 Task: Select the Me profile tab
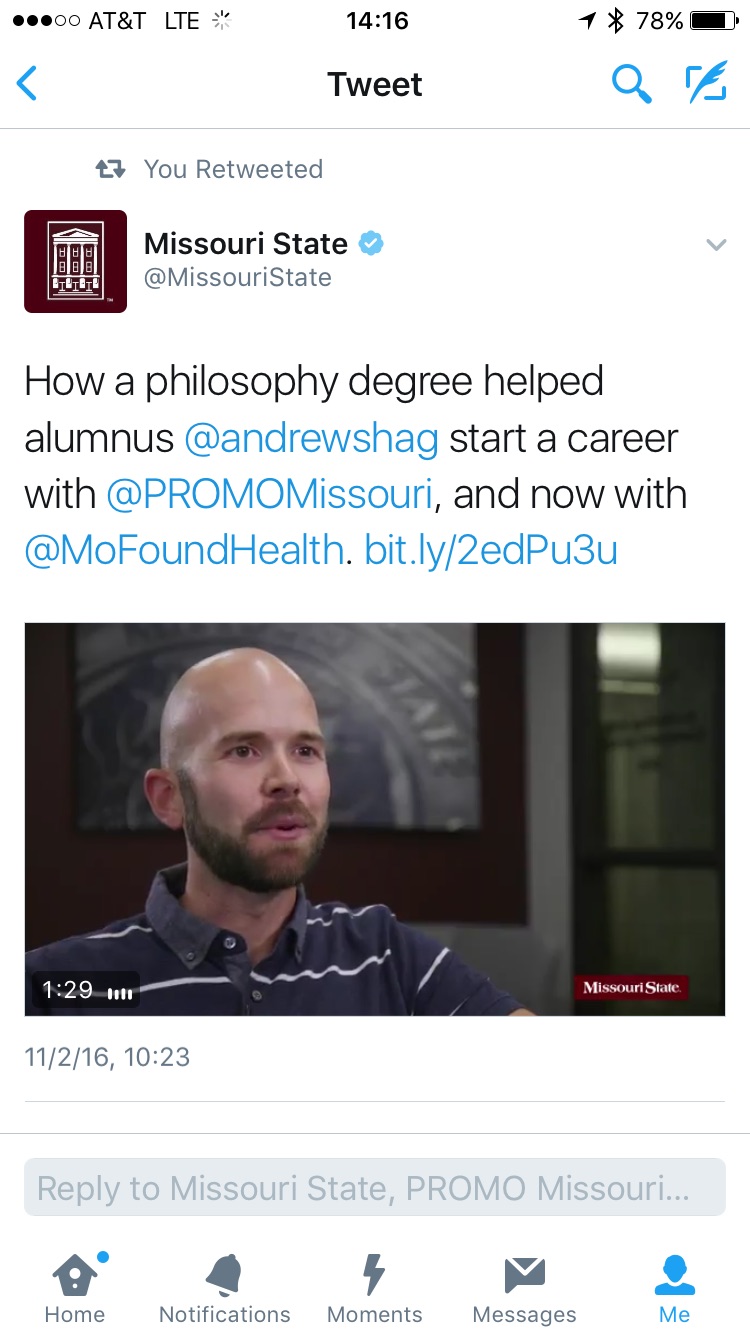(x=675, y=1288)
